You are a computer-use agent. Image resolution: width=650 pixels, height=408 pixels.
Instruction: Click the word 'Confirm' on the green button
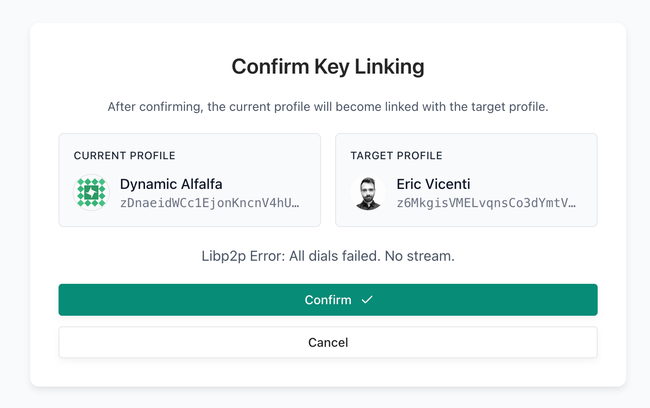(328, 300)
